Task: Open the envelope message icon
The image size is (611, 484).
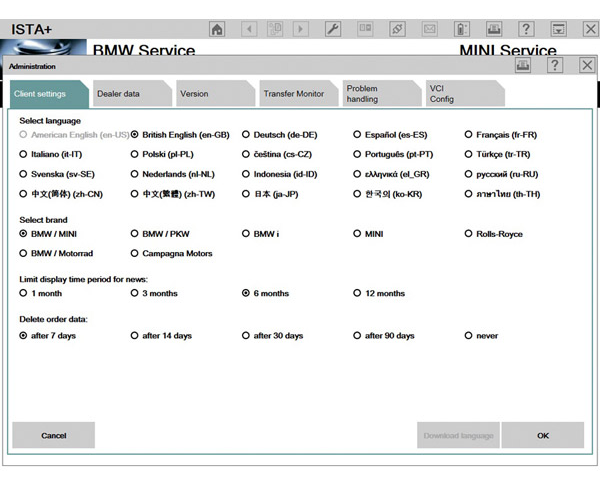Action: coord(429,29)
